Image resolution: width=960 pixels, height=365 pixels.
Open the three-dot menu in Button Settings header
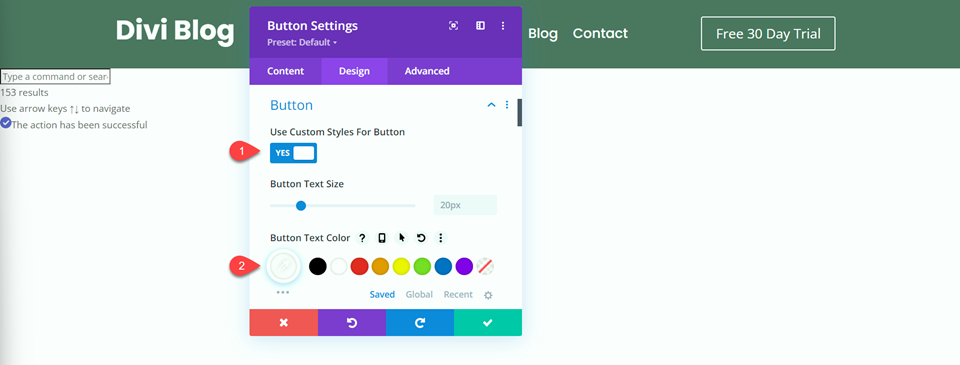503,26
